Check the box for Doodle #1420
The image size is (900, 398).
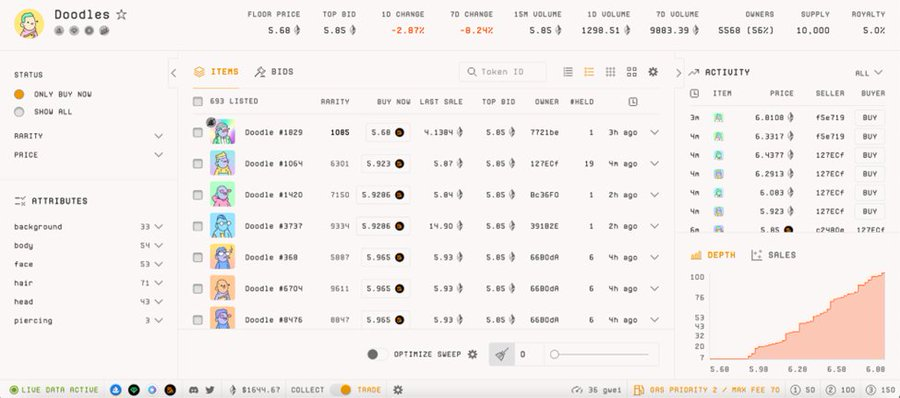pyautogui.click(x=198, y=195)
